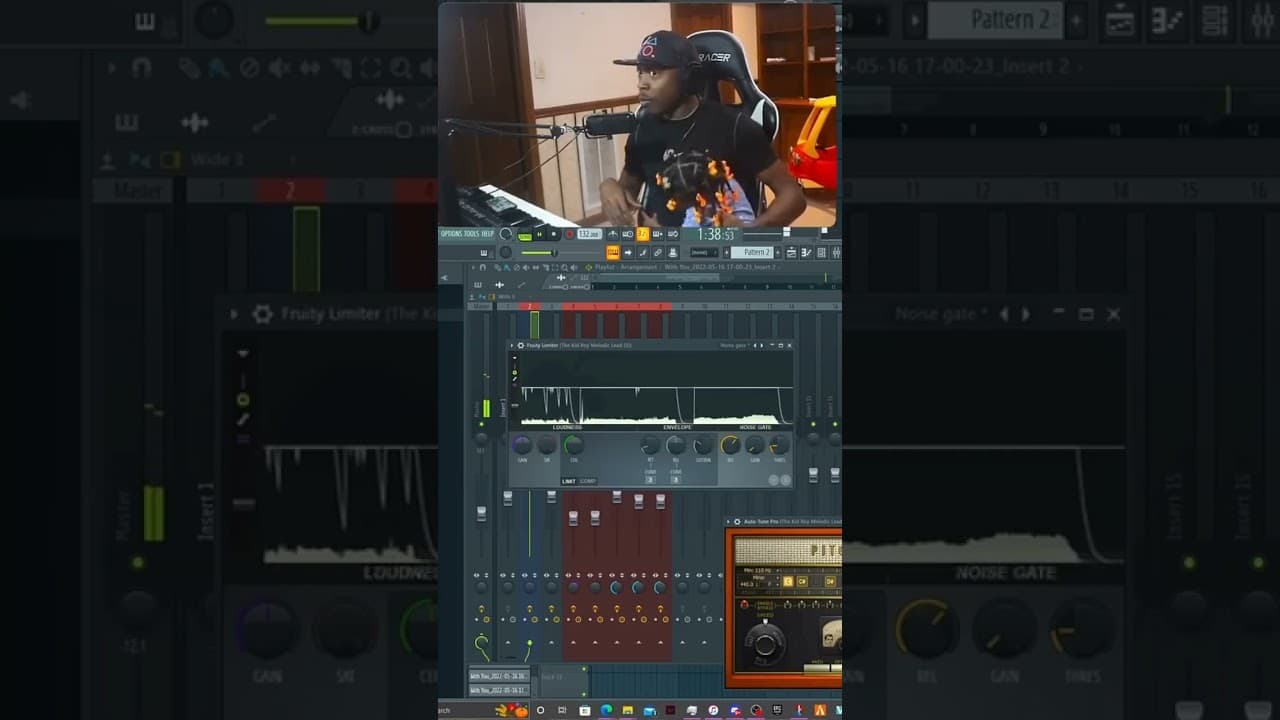
Task: Click the Fruity Limiter GAIN knob
Action: tap(522, 445)
